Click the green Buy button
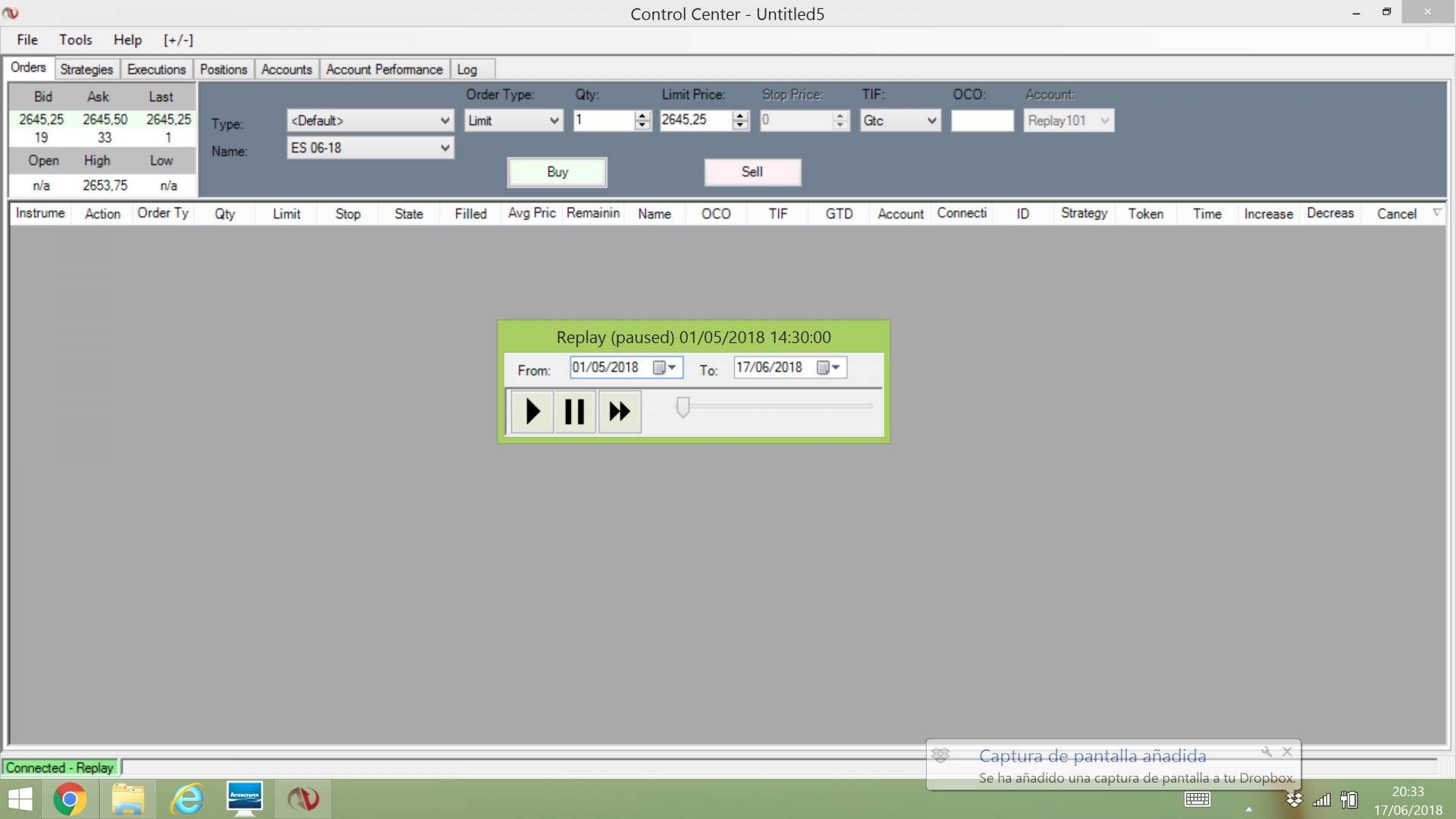Viewport: 1456px width, 819px height. (x=557, y=172)
